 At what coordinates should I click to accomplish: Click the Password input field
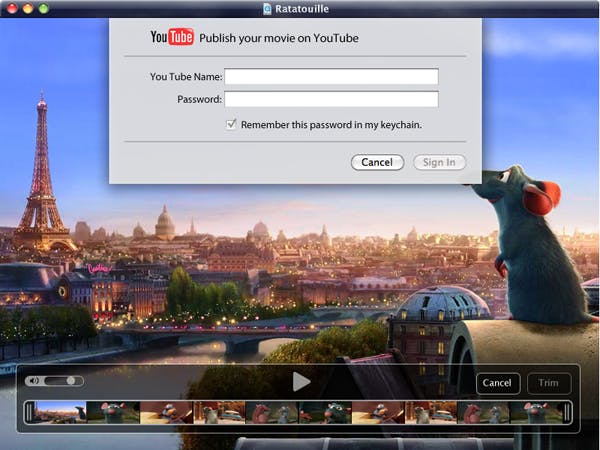click(331, 99)
